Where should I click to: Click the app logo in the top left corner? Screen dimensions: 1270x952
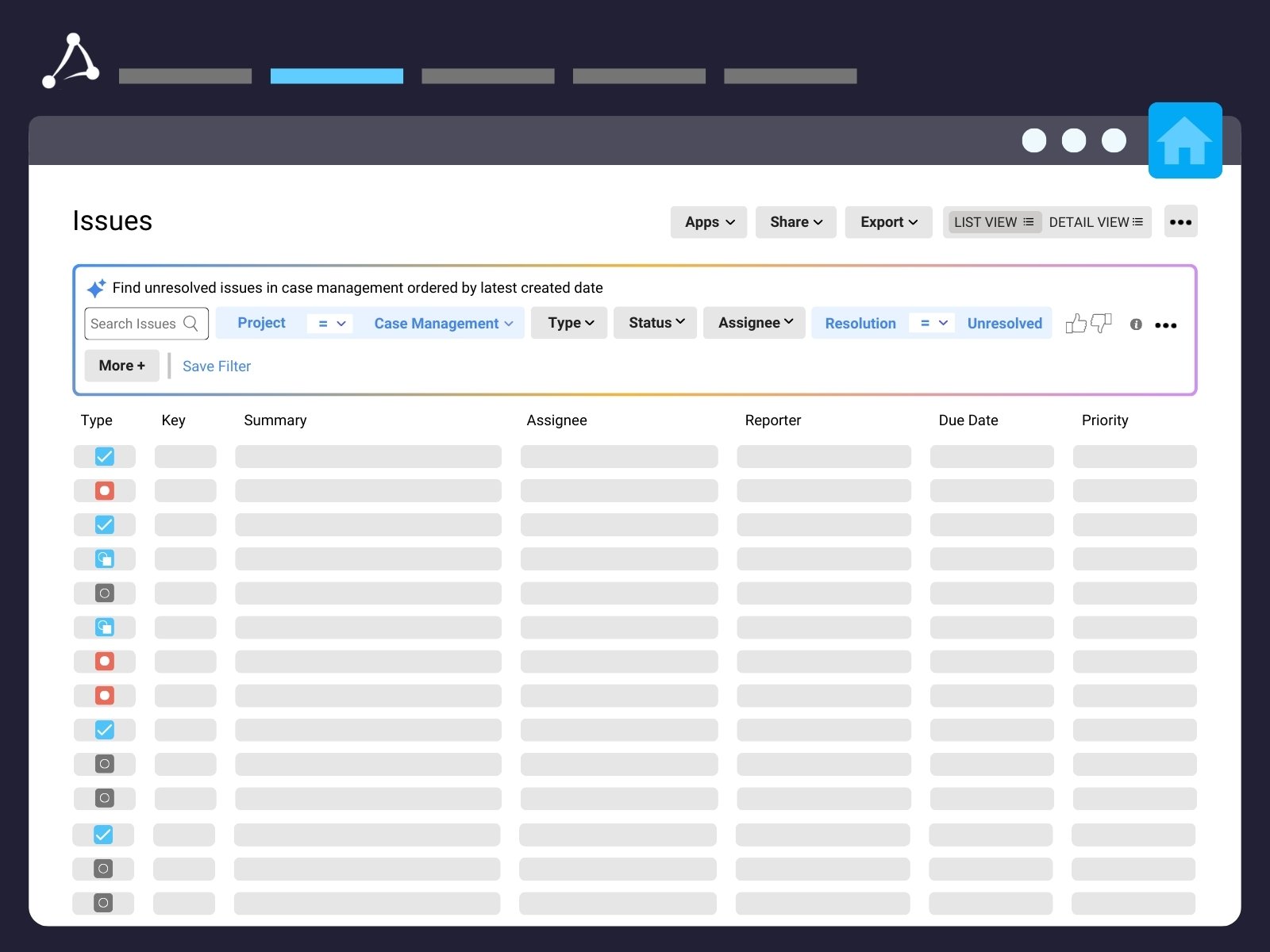[x=70, y=61]
